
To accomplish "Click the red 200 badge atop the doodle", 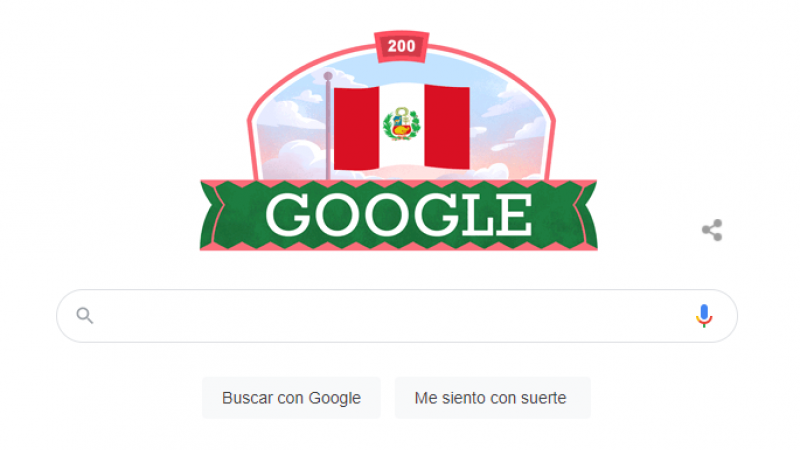I will pyautogui.click(x=402, y=46).
